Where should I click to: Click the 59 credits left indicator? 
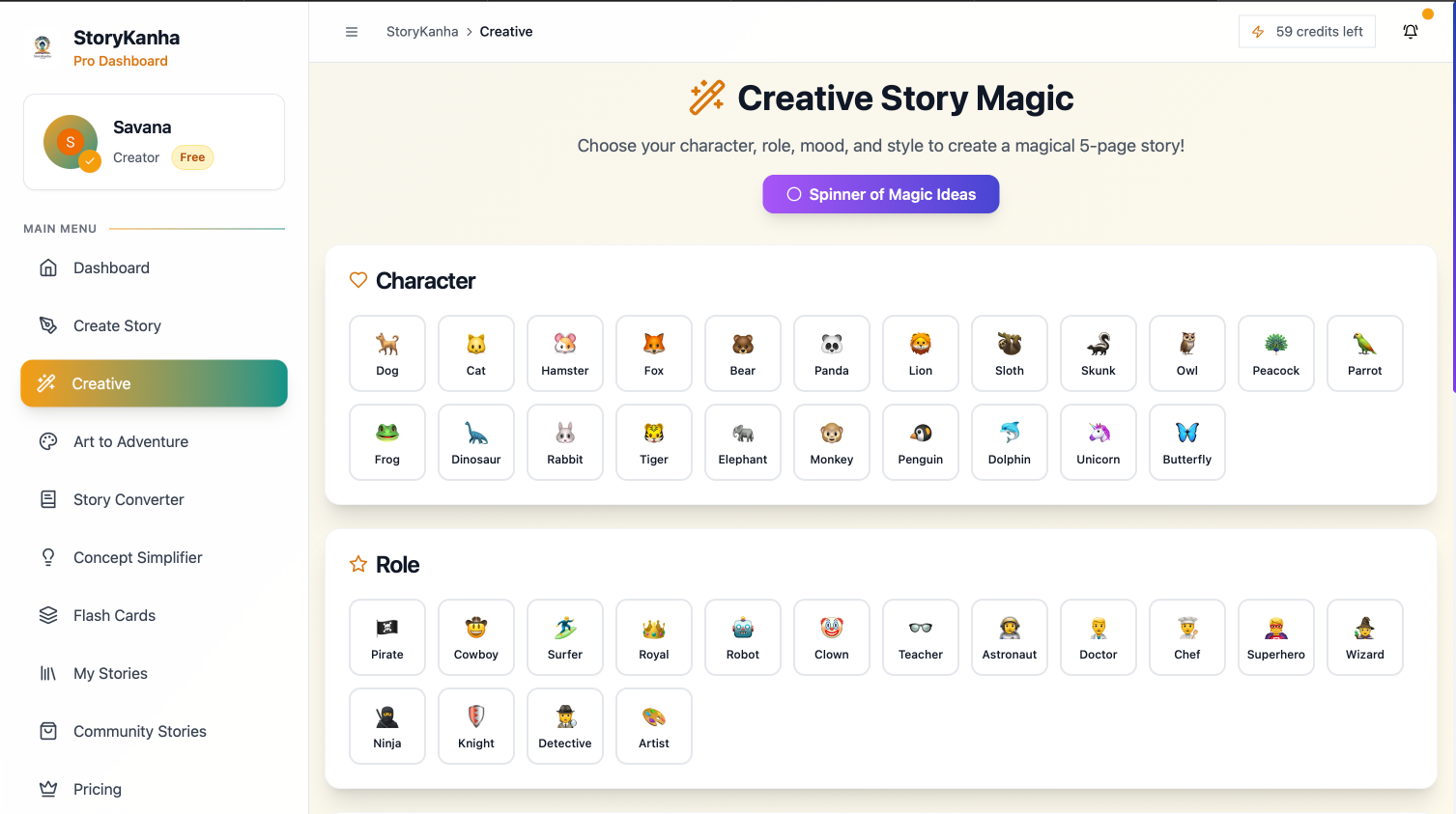pos(1307,32)
